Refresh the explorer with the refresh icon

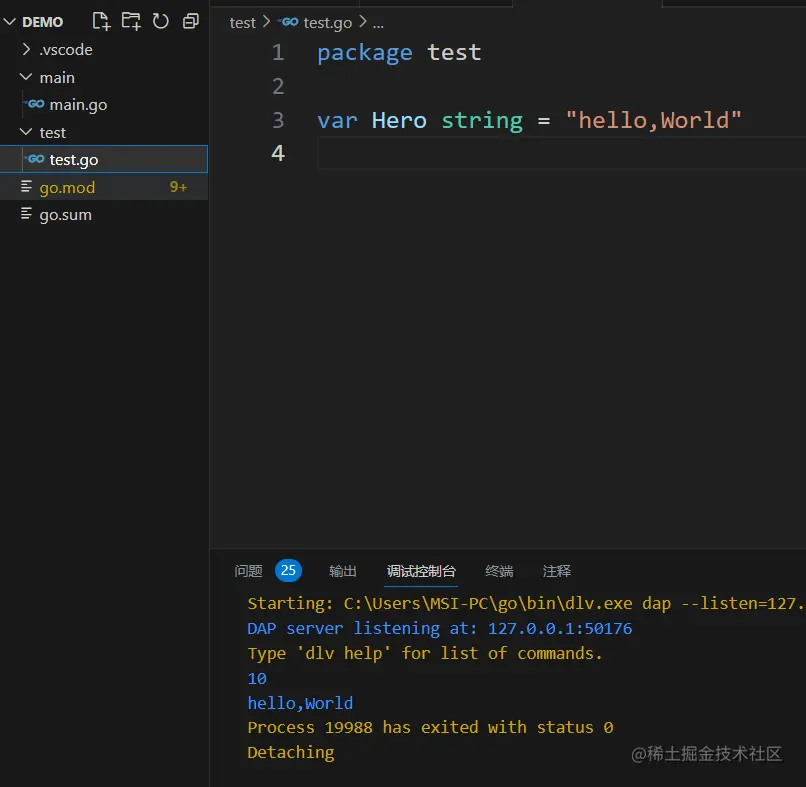(x=160, y=21)
